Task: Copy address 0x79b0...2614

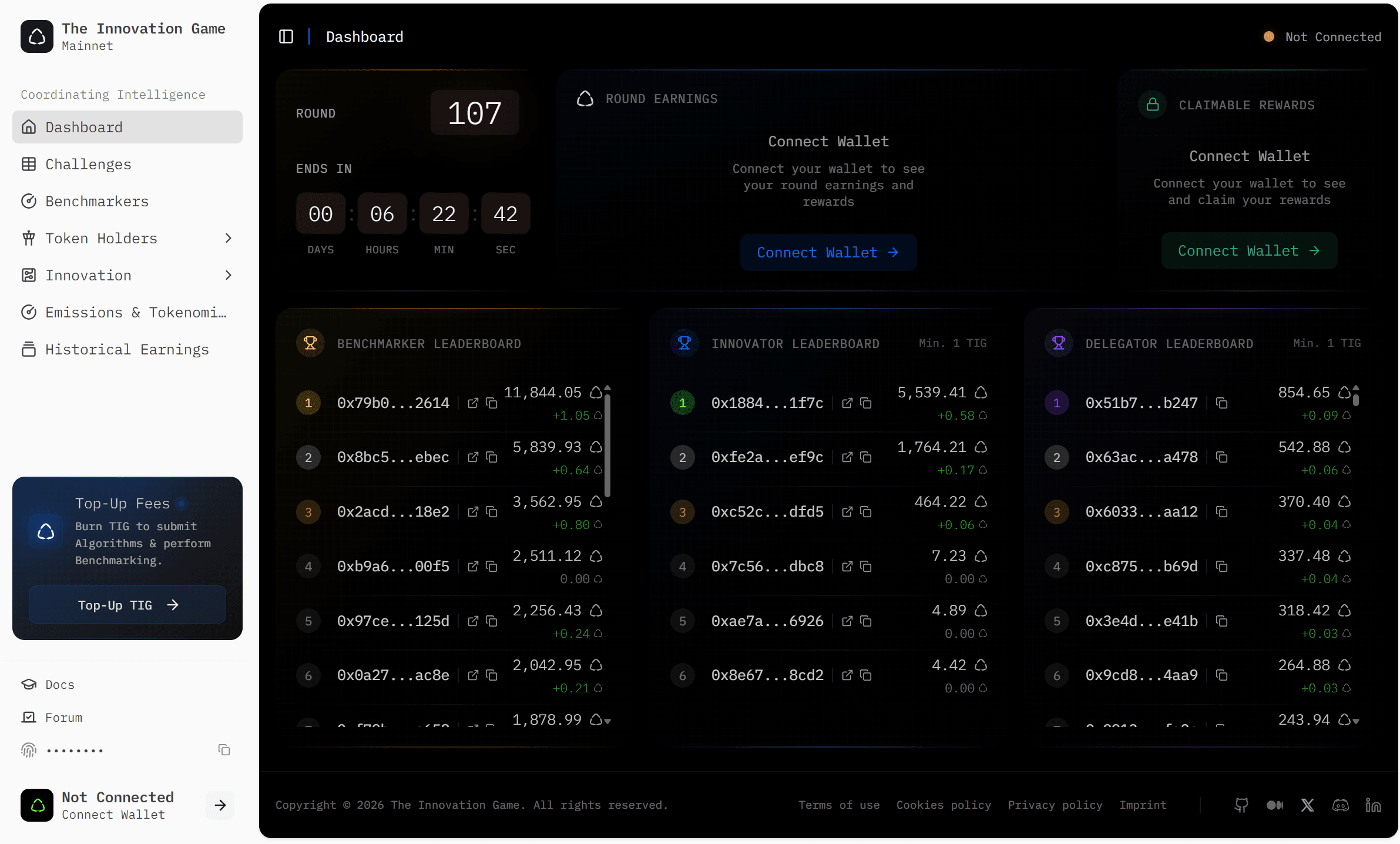Action: point(492,403)
